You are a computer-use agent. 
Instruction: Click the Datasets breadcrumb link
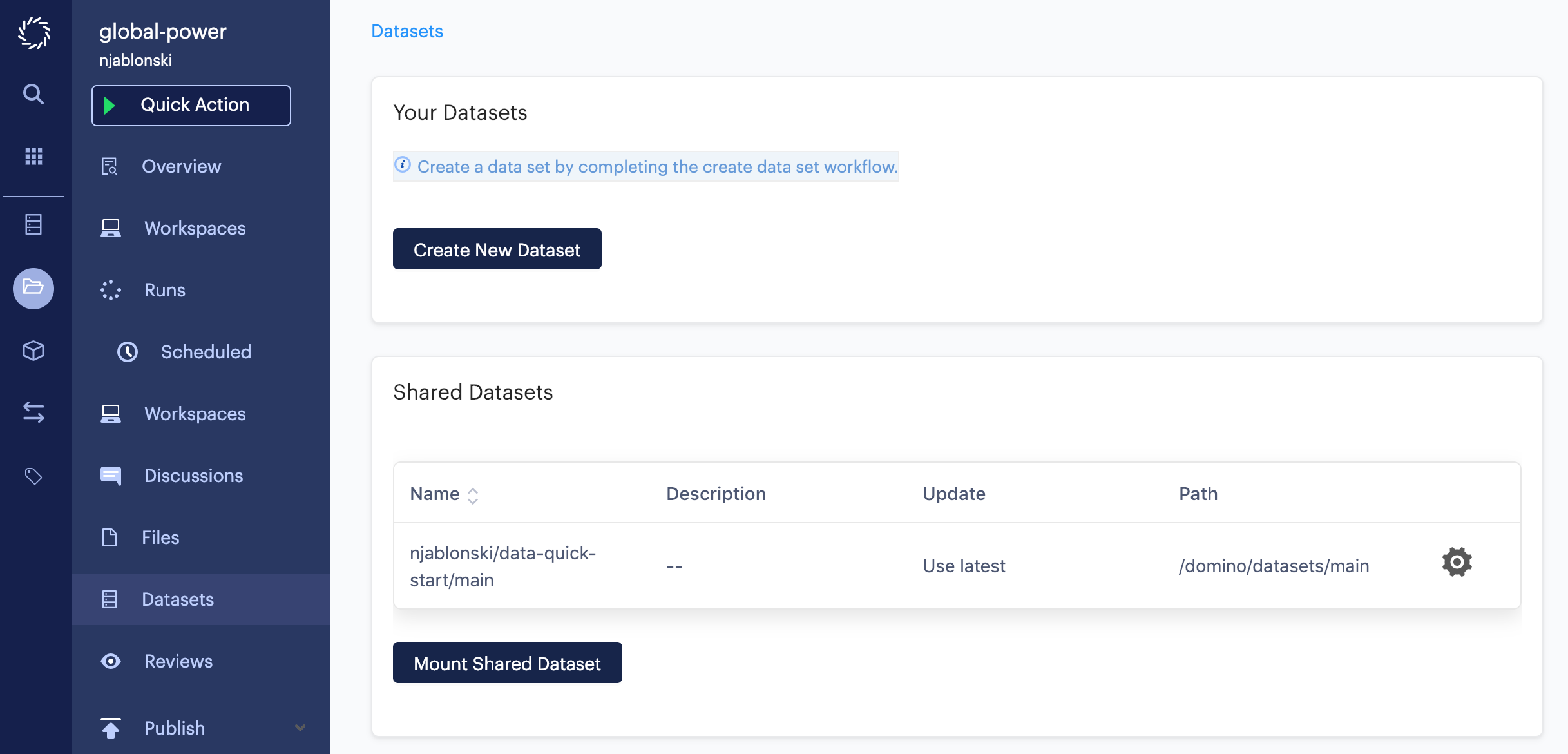tap(407, 31)
